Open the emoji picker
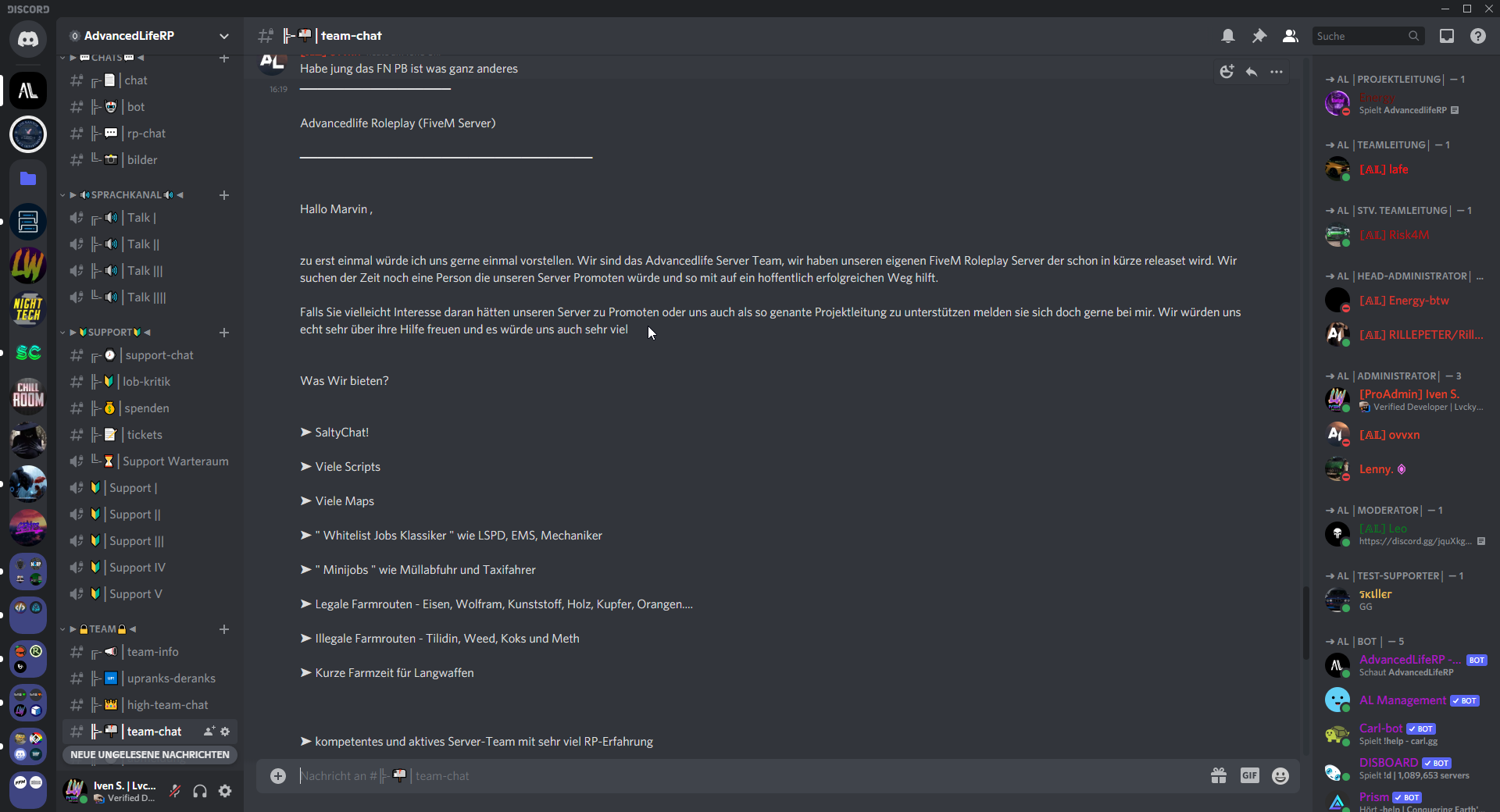Image resolution: width=1500 pixels, height=812 pixels. point(1280,775)
